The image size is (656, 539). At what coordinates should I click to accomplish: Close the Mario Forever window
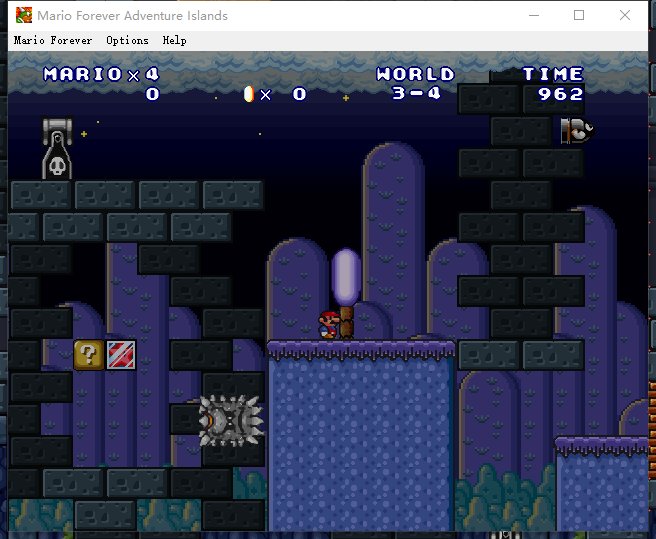625,15
